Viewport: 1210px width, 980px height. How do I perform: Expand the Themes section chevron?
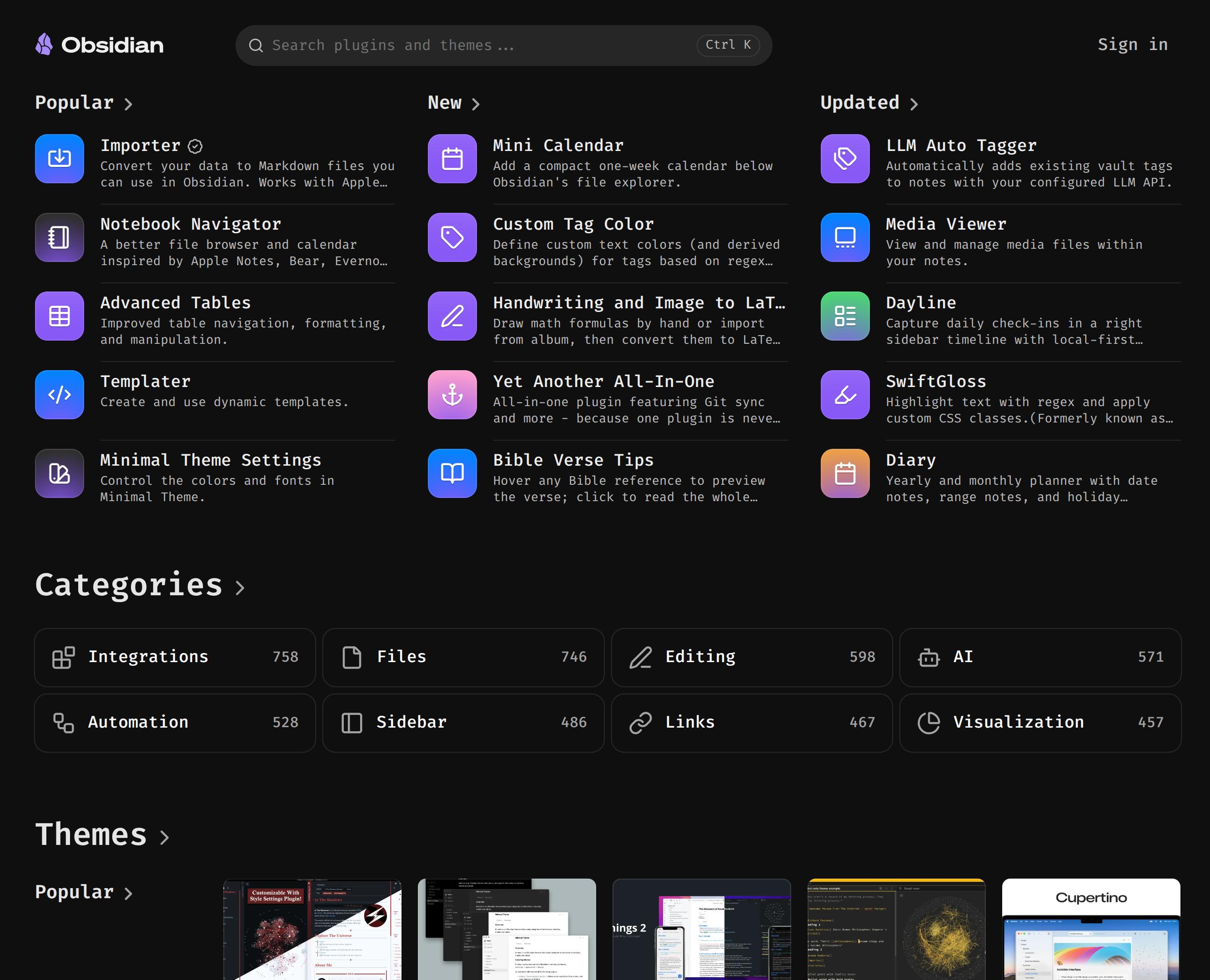tap(164, 837)
